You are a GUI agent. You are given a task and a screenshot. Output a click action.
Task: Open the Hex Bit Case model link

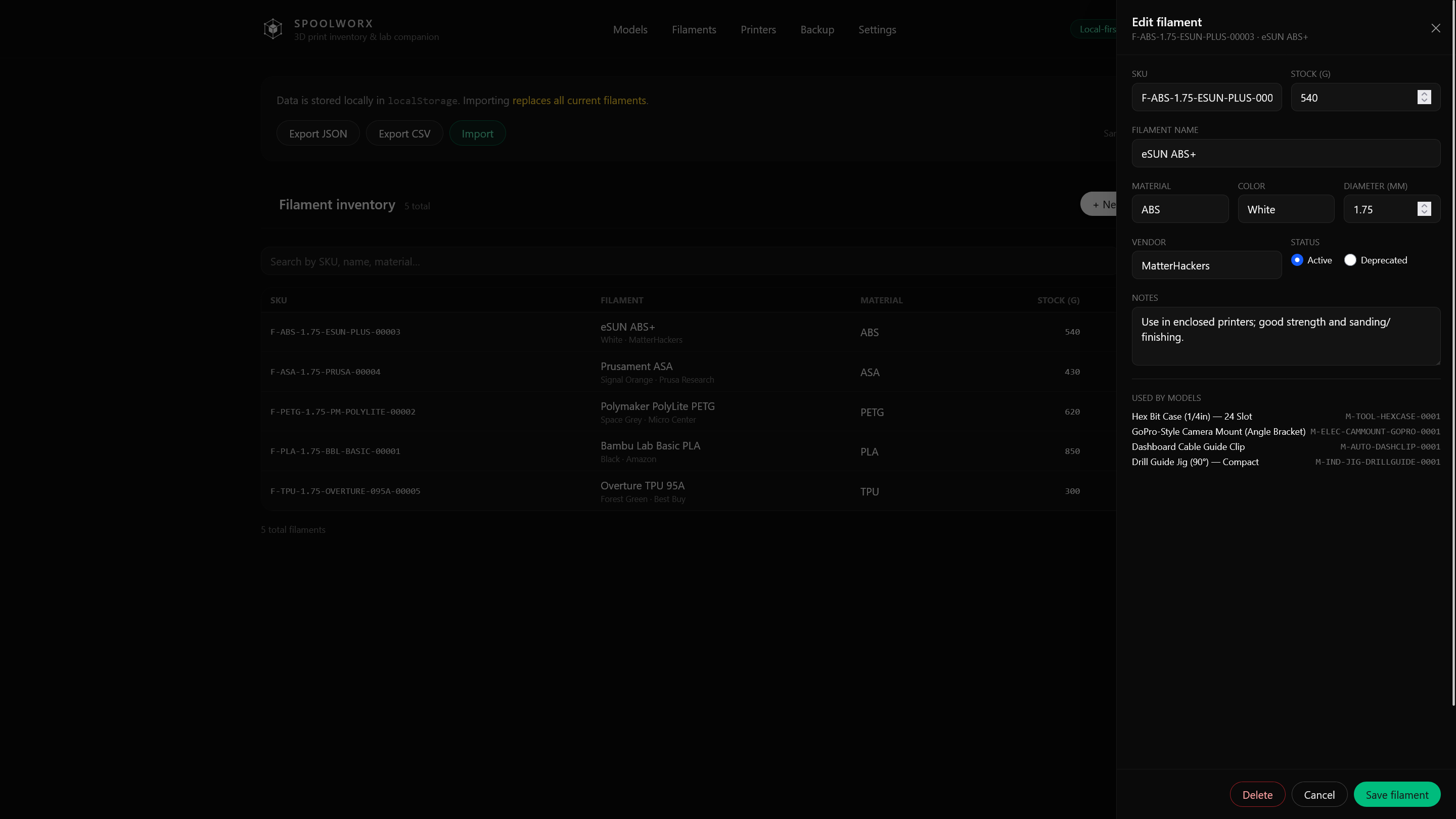pyautogui.click(x=1191, y=416)
